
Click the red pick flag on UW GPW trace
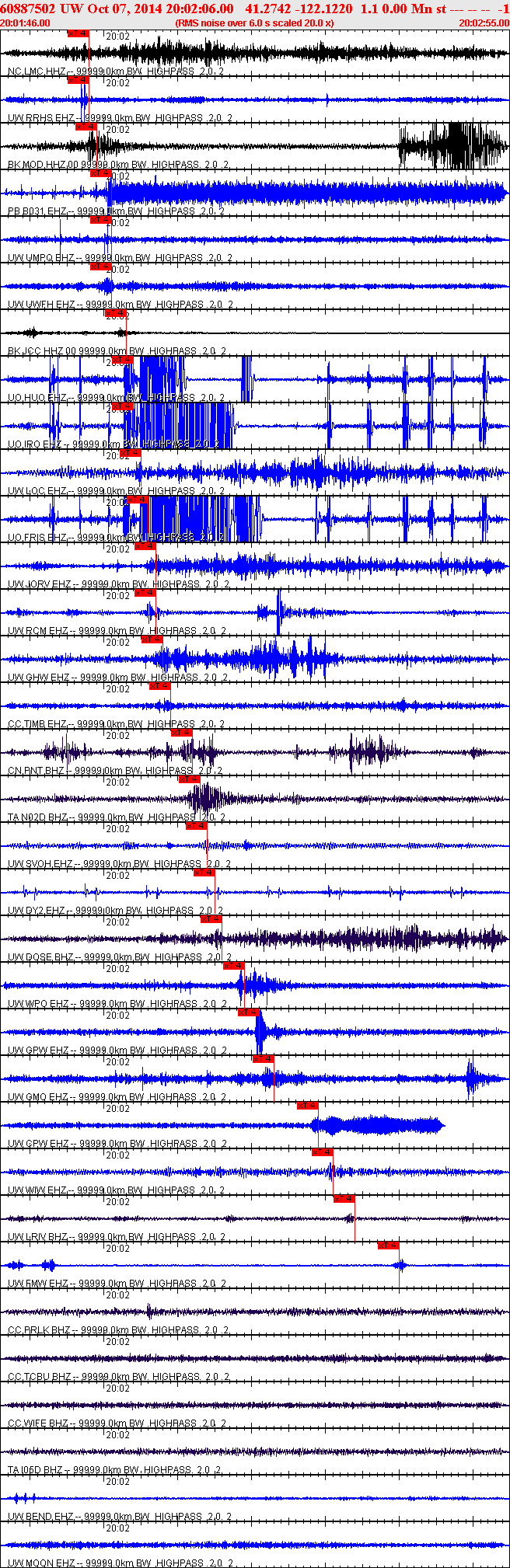coord(249,1012)
